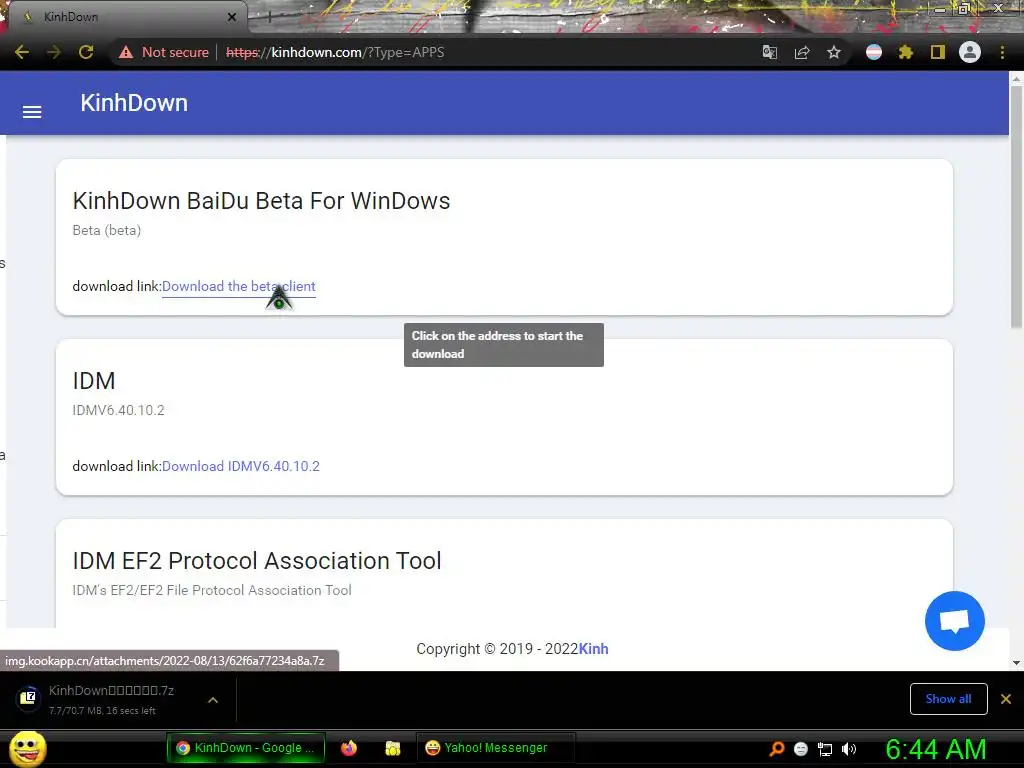Click Download the beta client link
Image resolution: width=1024 pixels, height=768 pixels.
click(x=238, y=286)
